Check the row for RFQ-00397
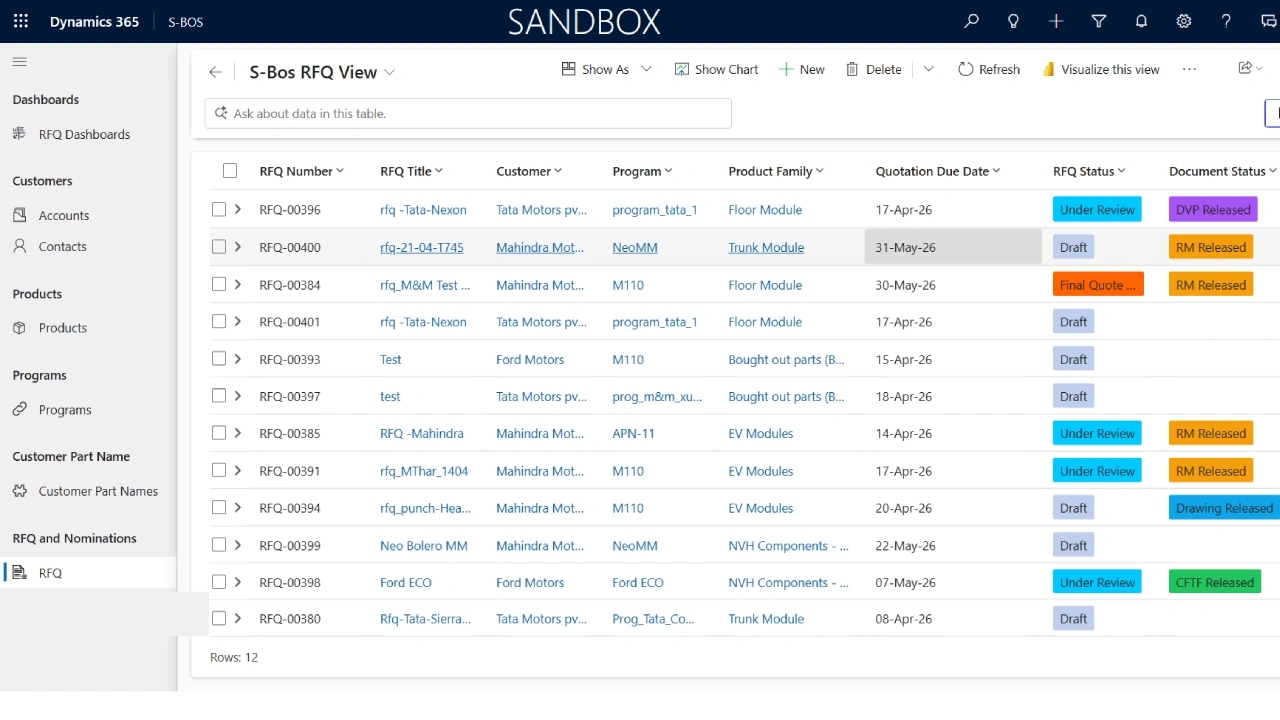1280x720 pixels. pyautogui.click(x=219, y=396)
